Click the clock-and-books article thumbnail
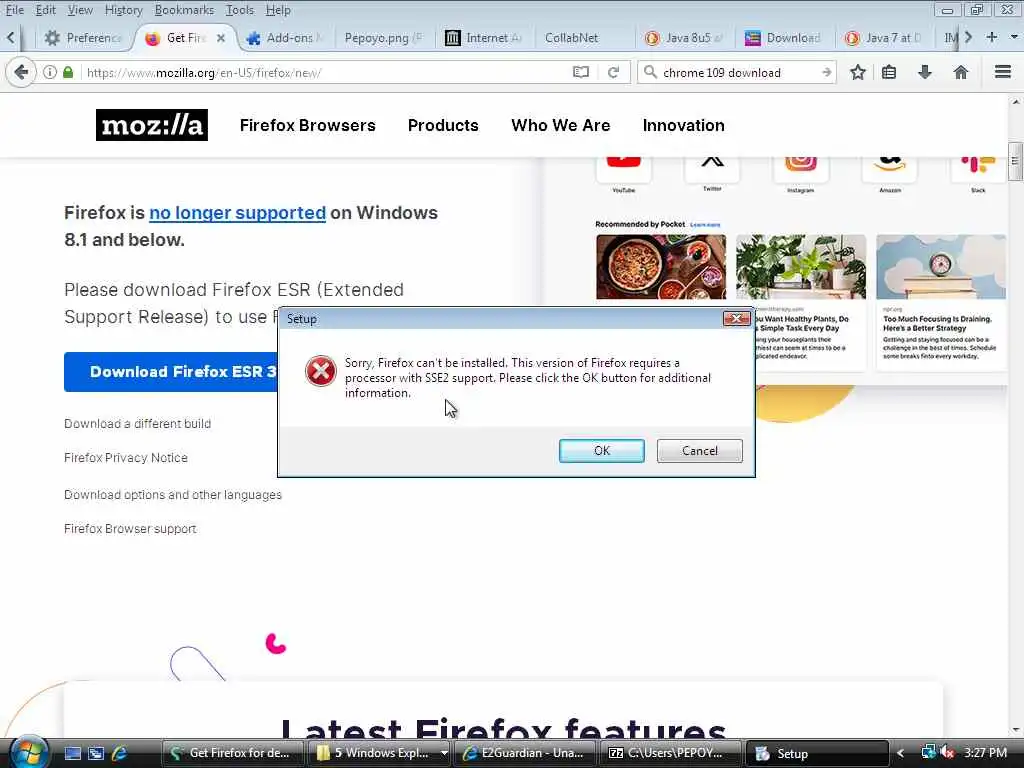 pyautogui.click(x=941, y=267)
